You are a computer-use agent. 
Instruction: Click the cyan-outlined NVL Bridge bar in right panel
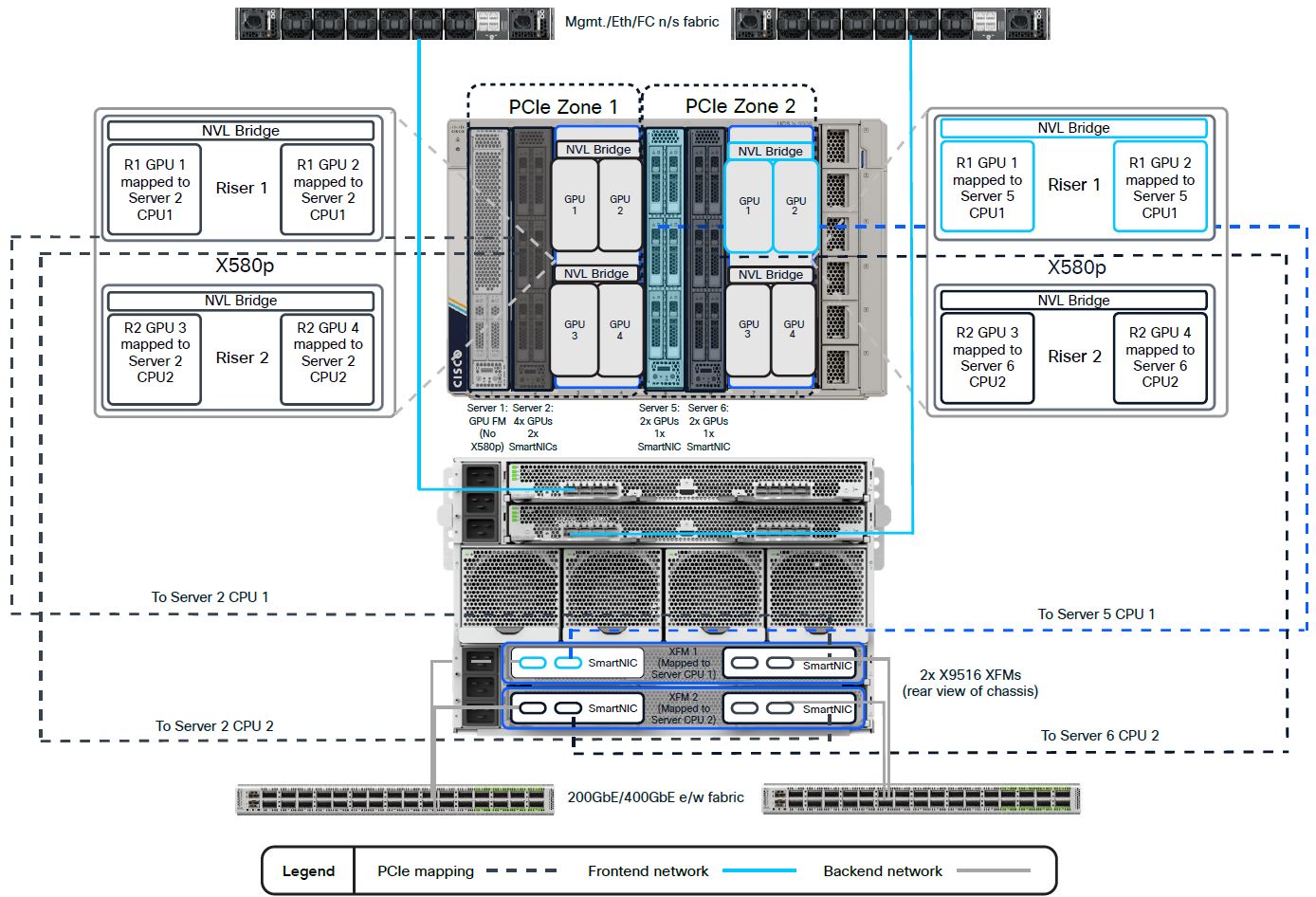coord(1073,128)
